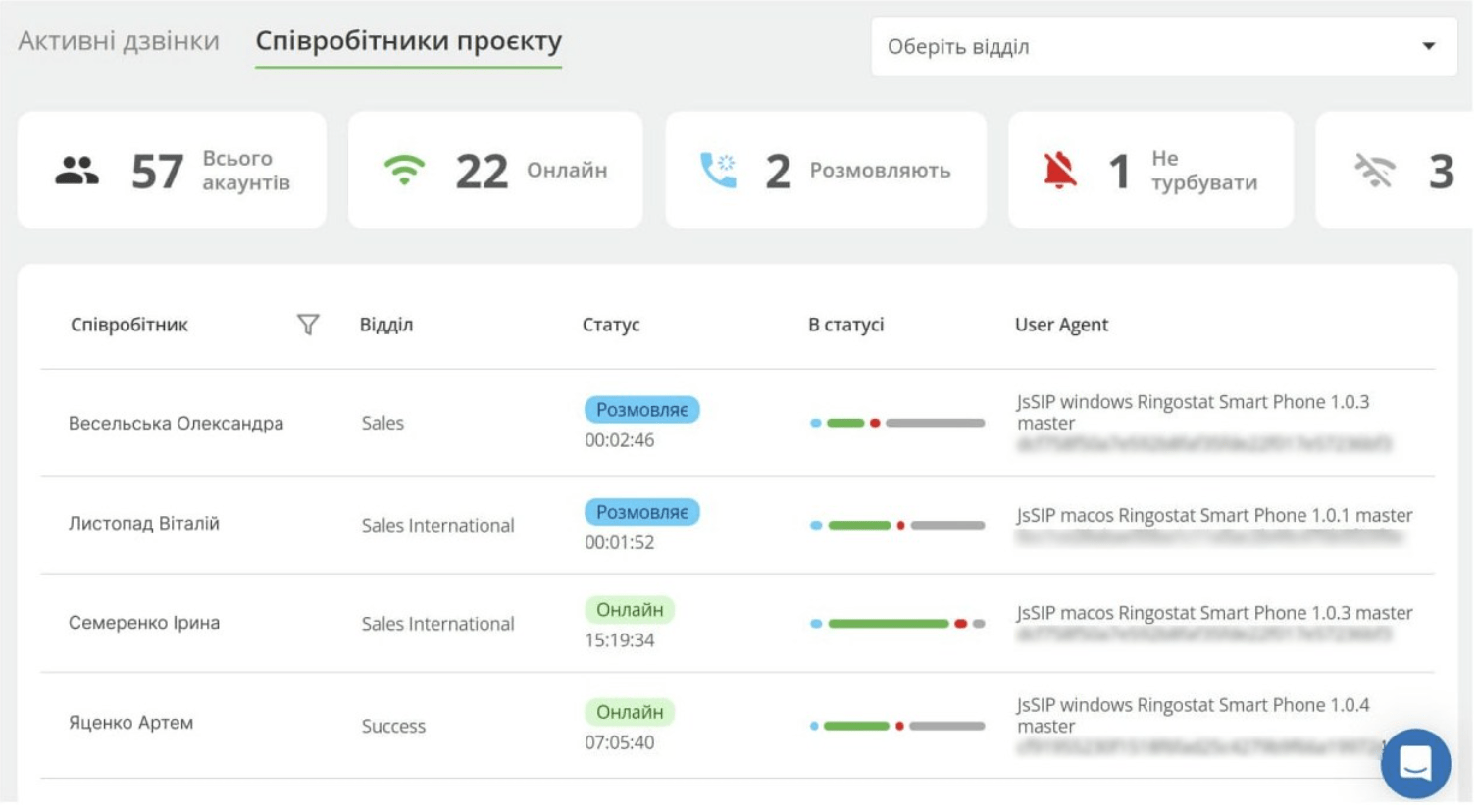Click status timeline bar for Весельська Олександра
Viewport: 1477px width, 812px height.
coord(897,423)
